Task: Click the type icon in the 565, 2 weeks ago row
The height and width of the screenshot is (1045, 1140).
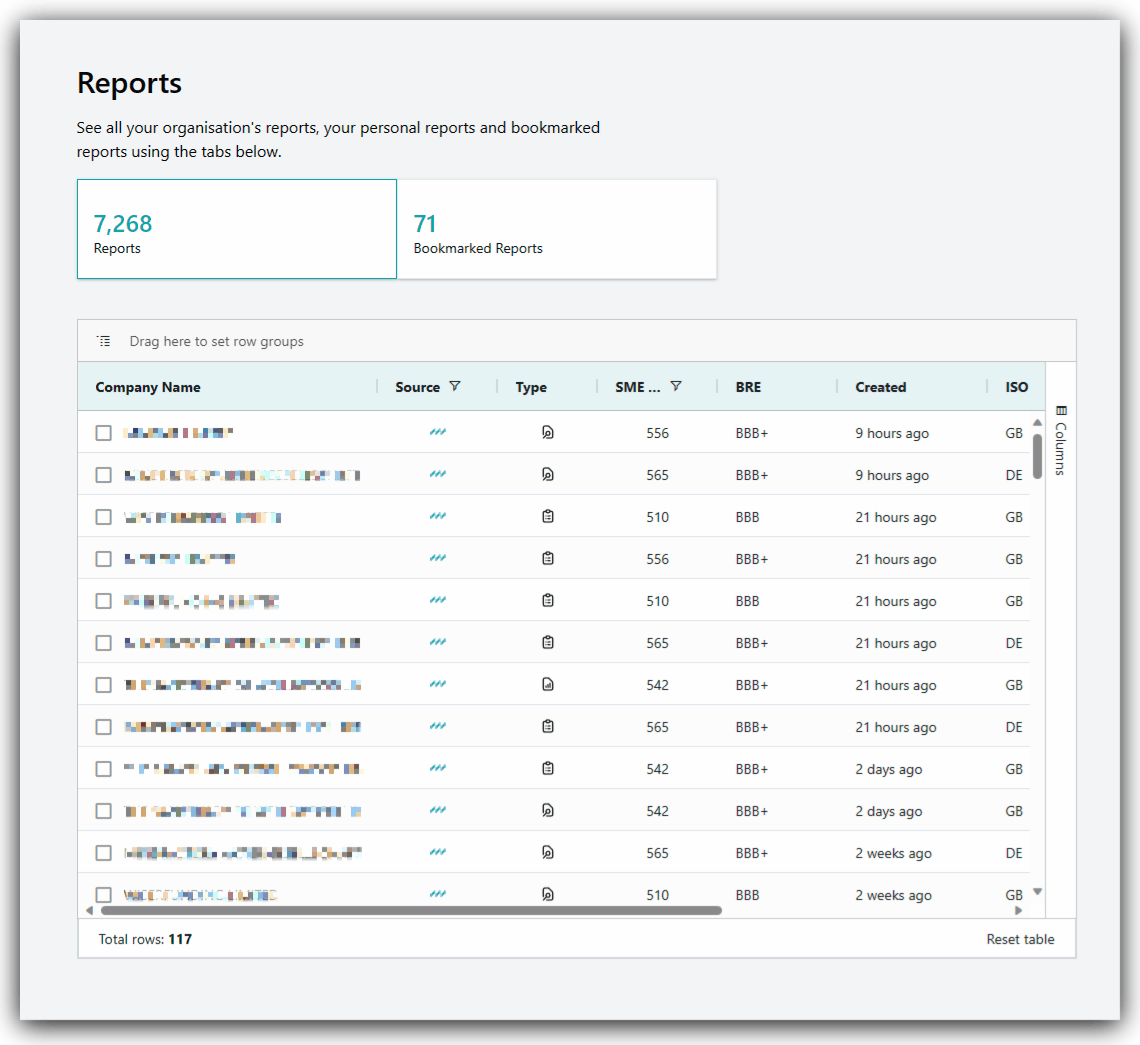Action: (x=548, y=852)
